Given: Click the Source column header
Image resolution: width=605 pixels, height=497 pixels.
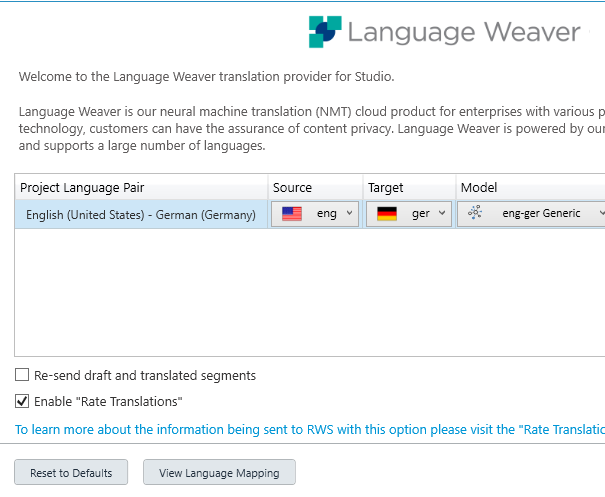Looking at the screenshot, I should [x=315, y=187].
